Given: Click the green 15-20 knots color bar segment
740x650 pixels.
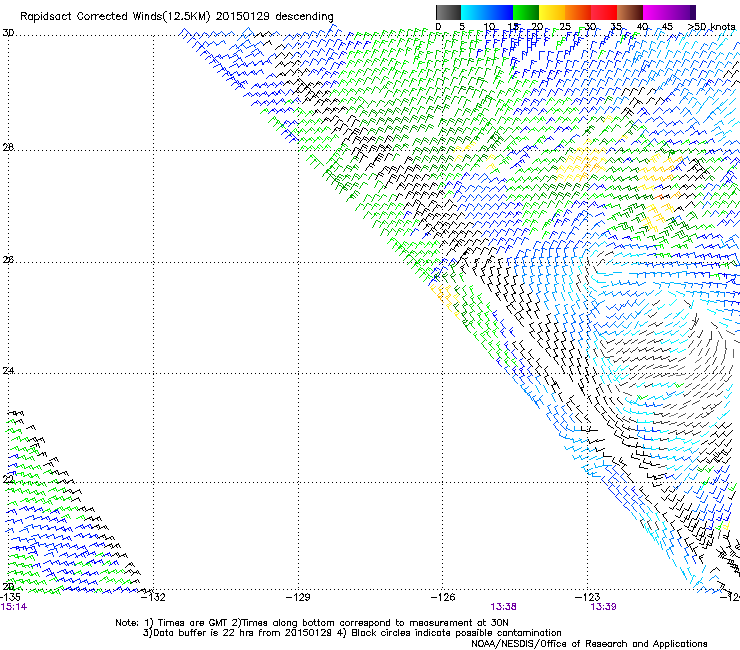Looking at the screenshot, I should point(526,12).
